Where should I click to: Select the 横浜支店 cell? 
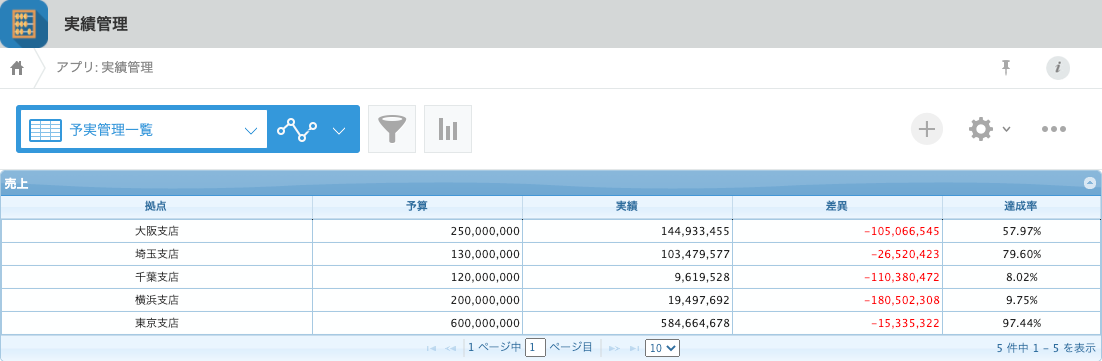point(157,300)
